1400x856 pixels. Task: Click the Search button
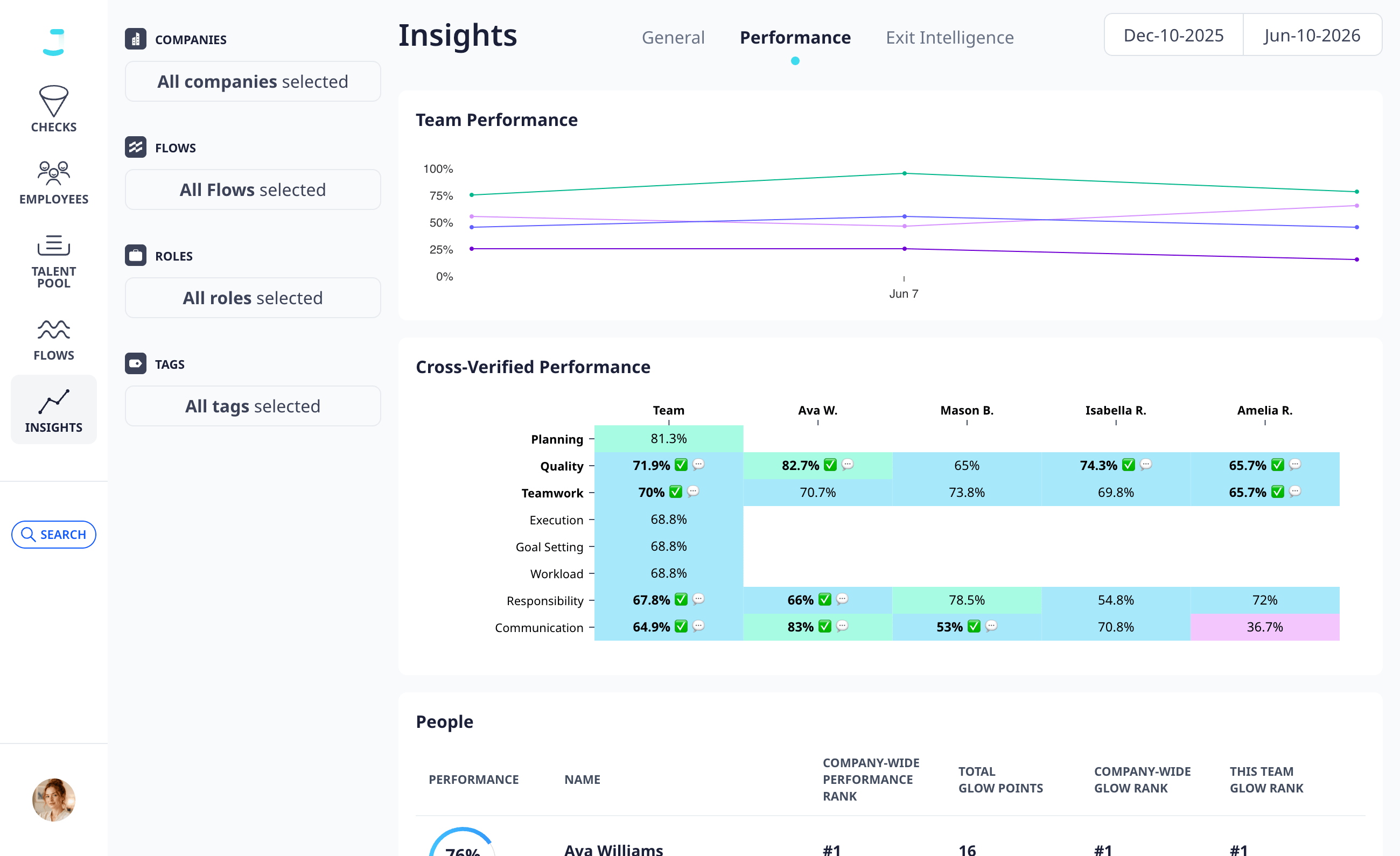pyautogui.click(x=54, y=535)
